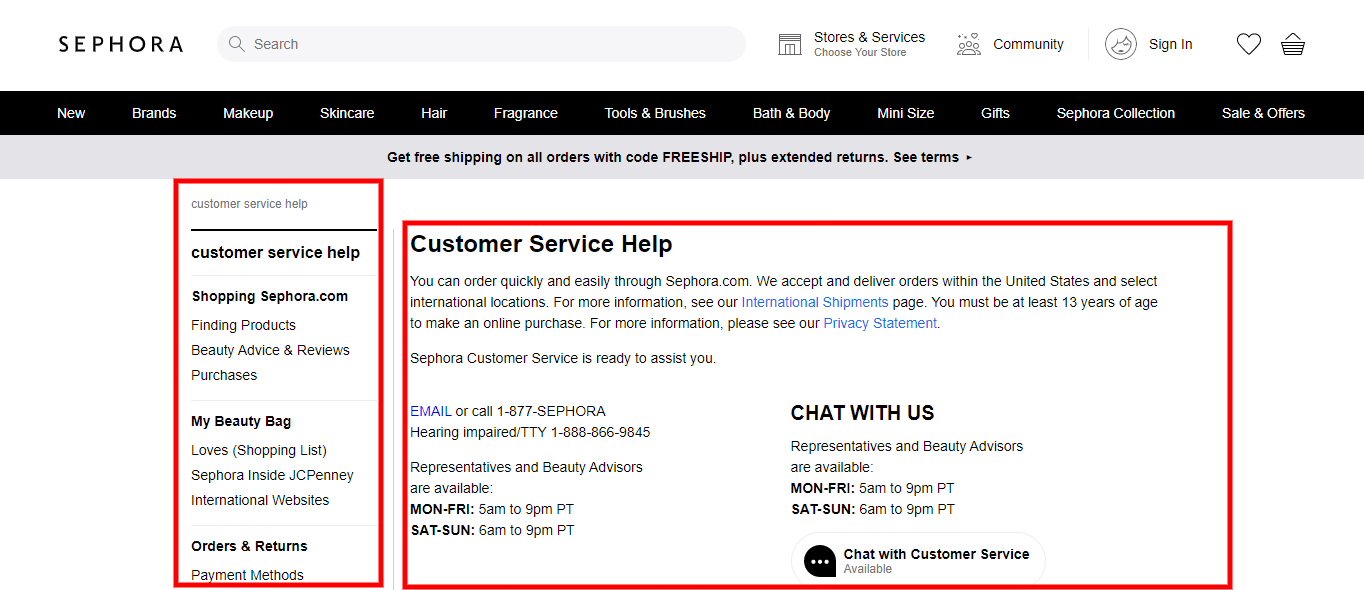Expand the See terms arrow
Viewport: 1364px width, 590px height.
point(969,158)
